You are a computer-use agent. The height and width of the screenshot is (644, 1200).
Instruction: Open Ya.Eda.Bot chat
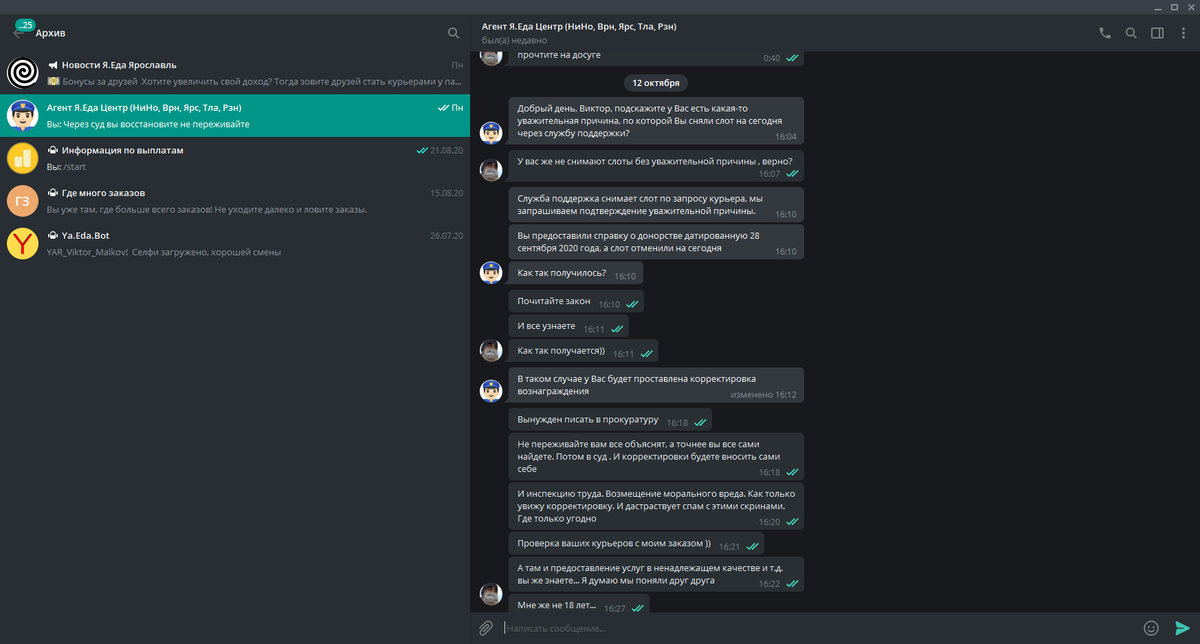click(235, 244)
